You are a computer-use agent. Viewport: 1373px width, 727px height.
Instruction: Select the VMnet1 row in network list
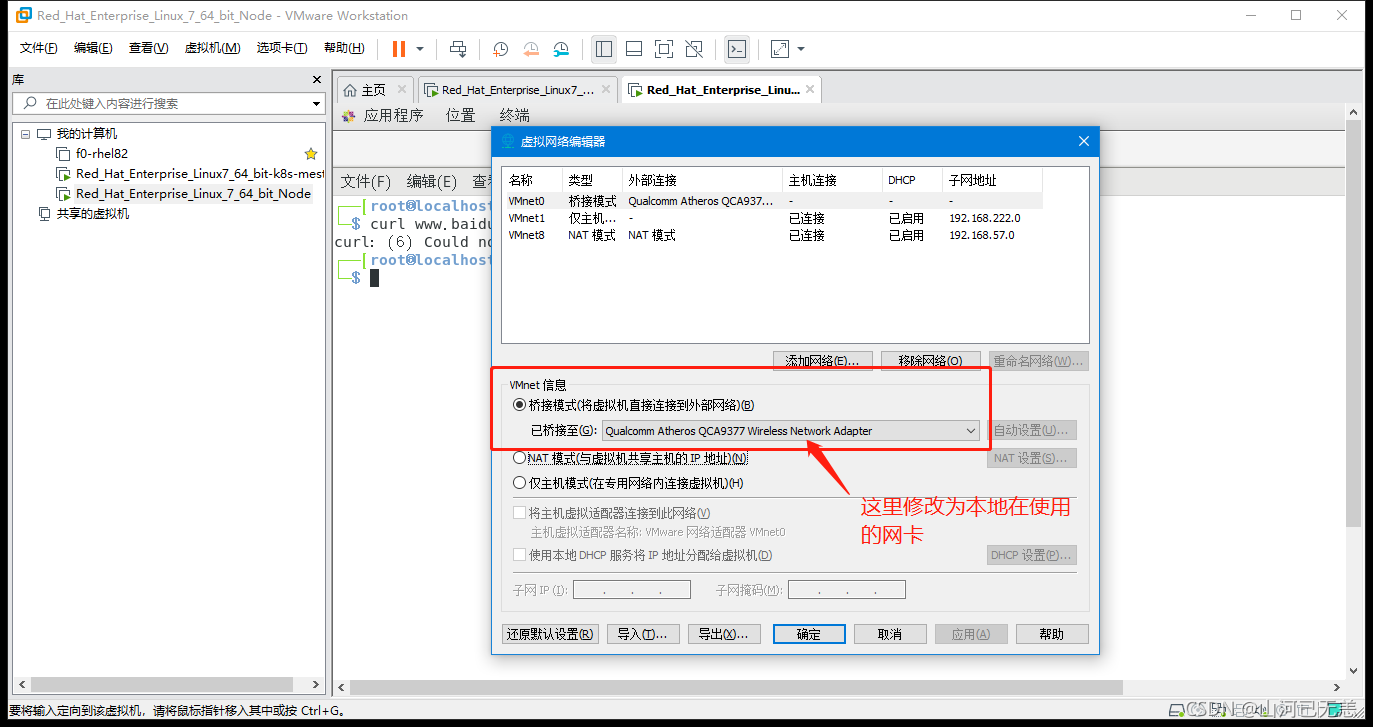[x=772, y=218]
